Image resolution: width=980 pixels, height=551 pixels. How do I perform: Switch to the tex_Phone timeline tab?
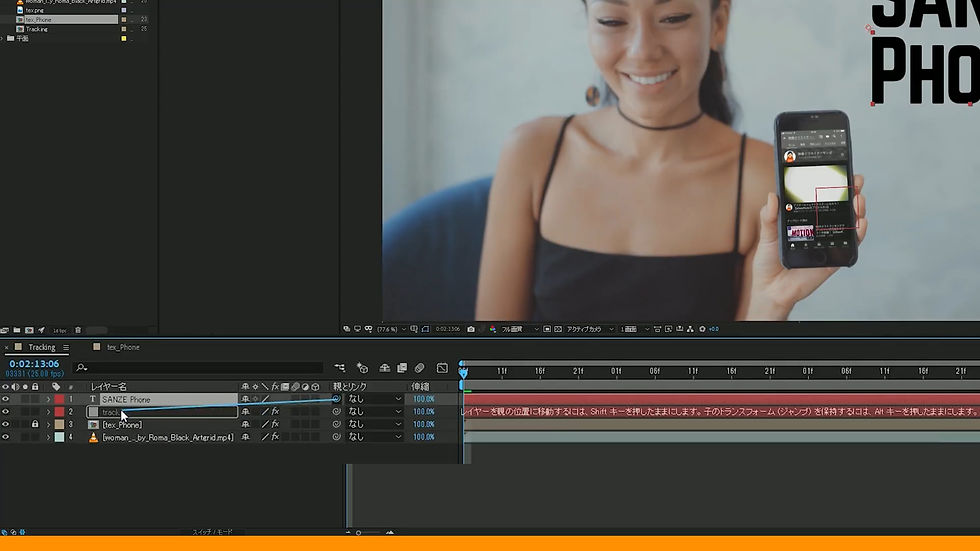pyautogui.click(x=117, y=347)
